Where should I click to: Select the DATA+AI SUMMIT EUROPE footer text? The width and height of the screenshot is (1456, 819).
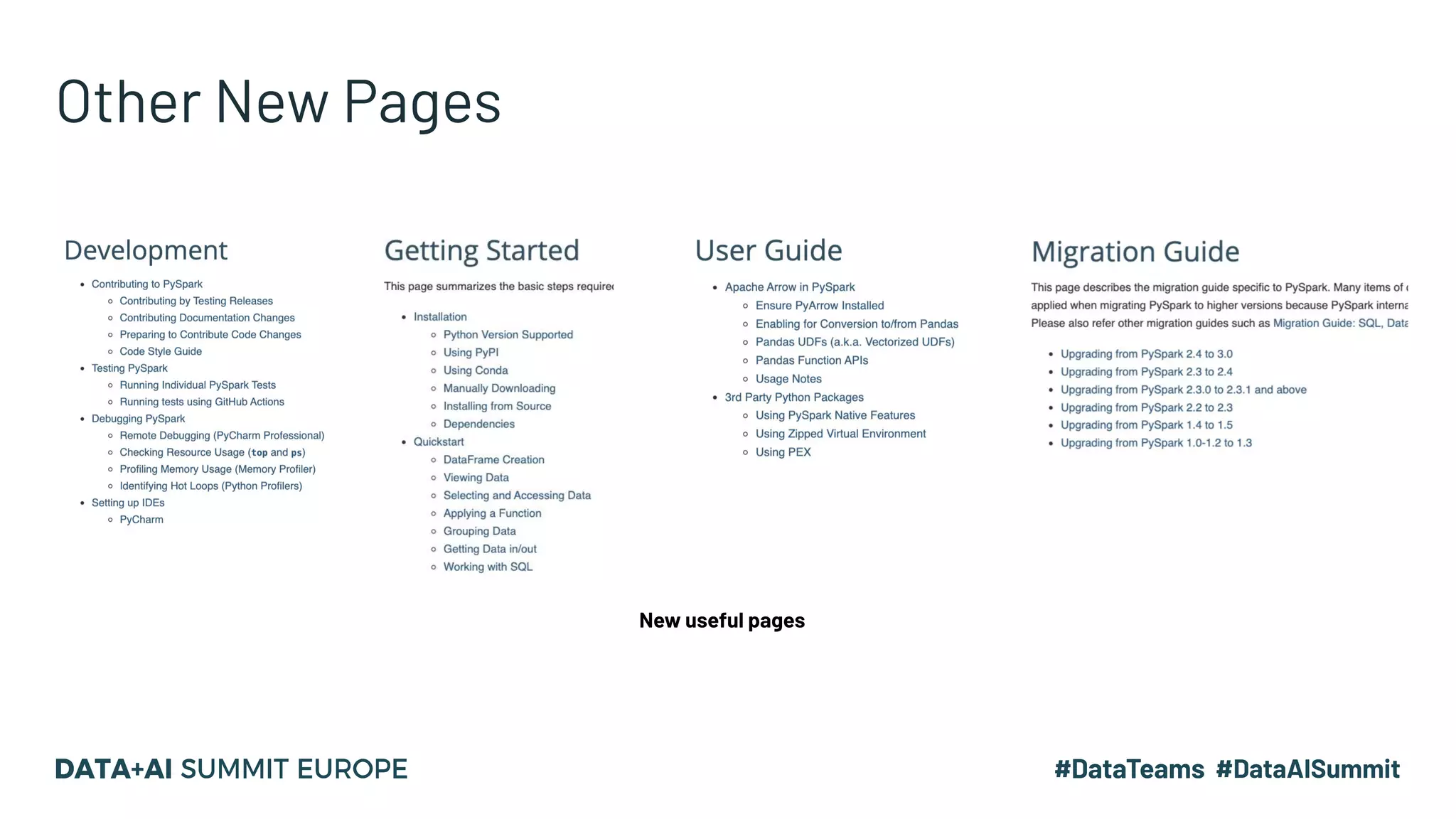point(231,769)
